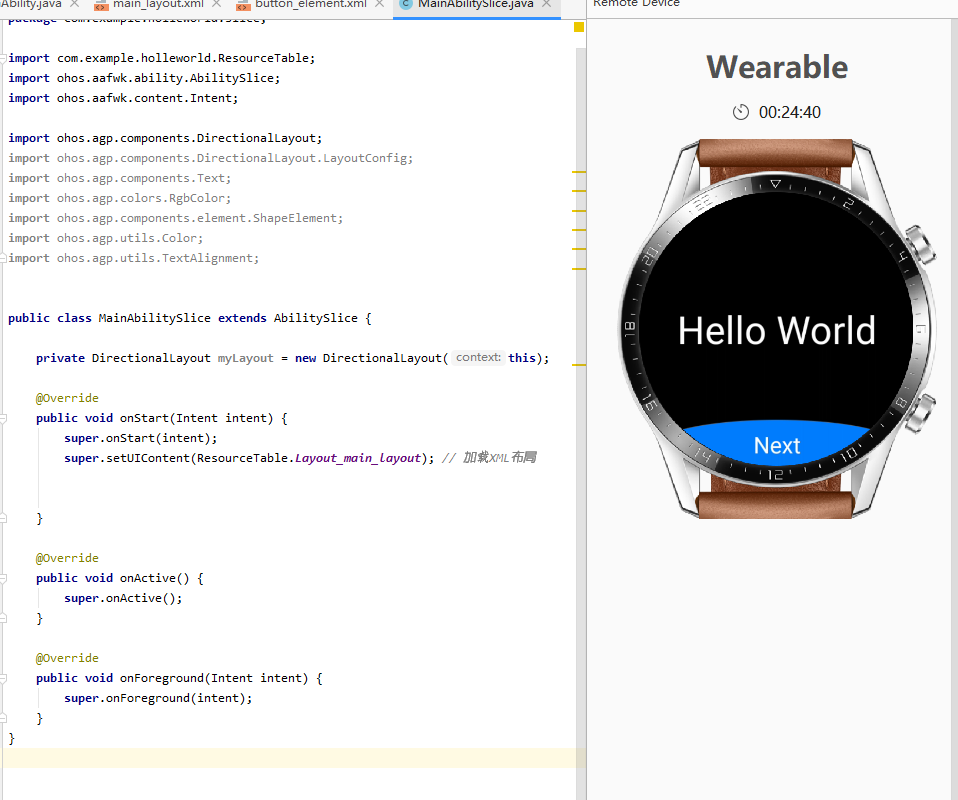Click the ShapeElement import line
958x800 pixels.
(175, 218)
